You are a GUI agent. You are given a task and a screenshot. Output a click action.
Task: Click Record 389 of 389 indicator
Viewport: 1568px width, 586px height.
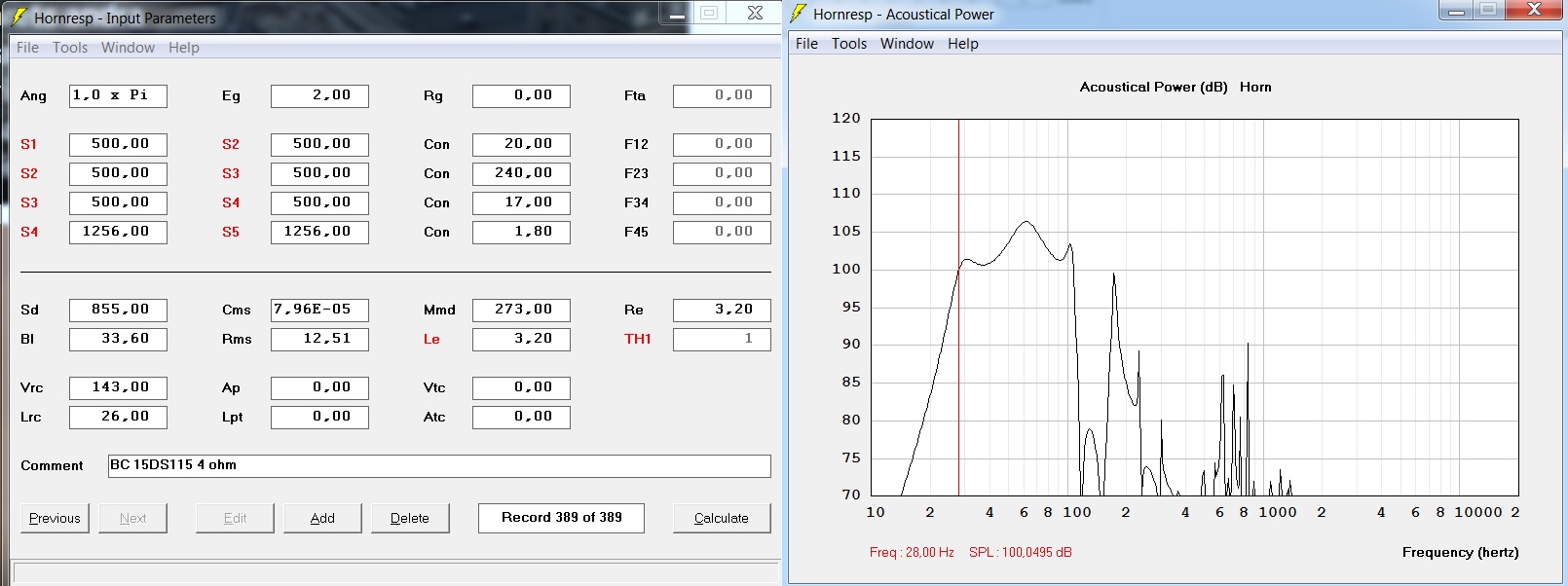click(x=561, y=518)
